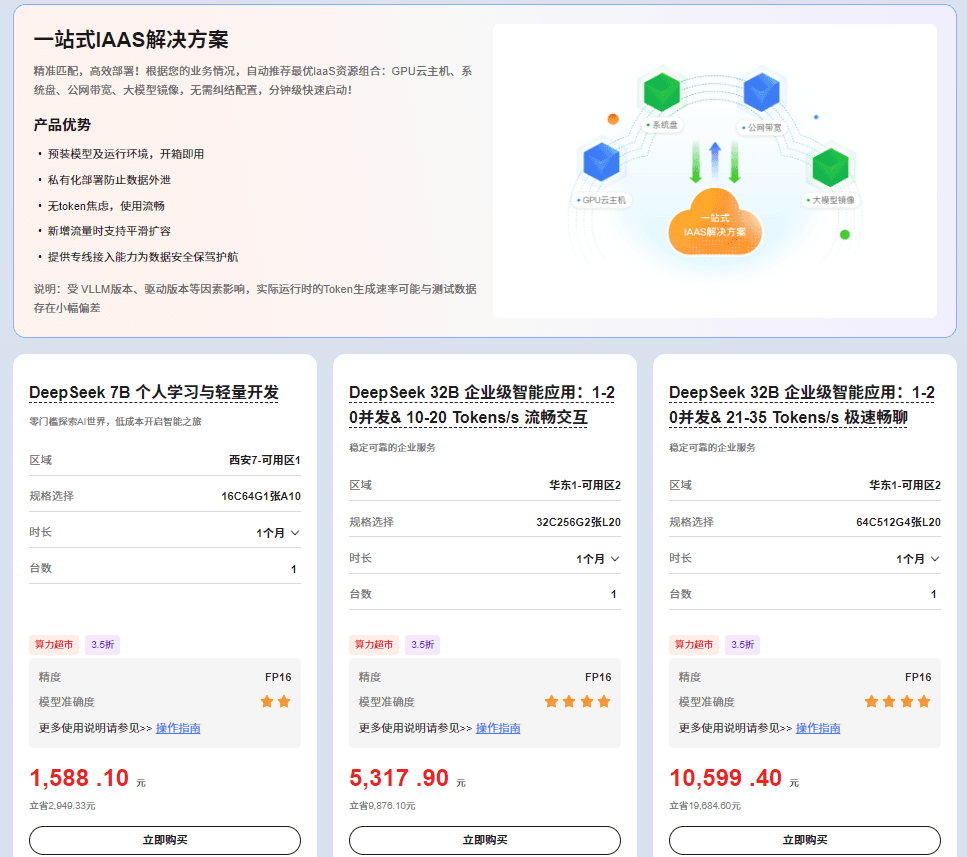Click the 5,317.90 元 price
Viewport: 967px width, 857px height.
click(408, 778)
